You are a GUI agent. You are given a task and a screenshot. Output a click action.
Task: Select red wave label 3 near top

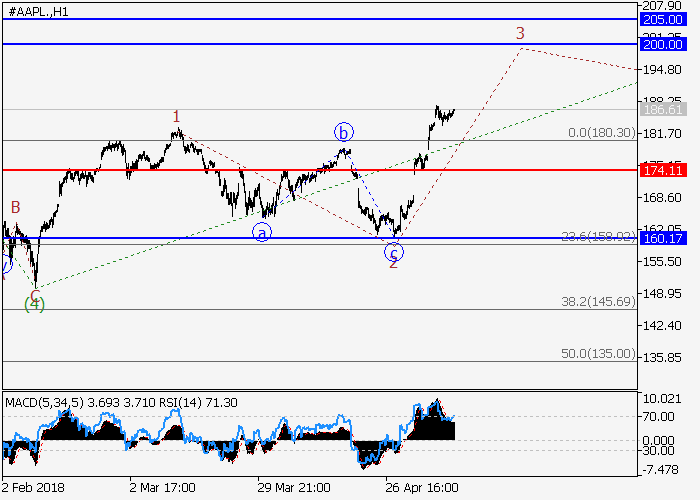pyautogui.click(x=520, y=33)
